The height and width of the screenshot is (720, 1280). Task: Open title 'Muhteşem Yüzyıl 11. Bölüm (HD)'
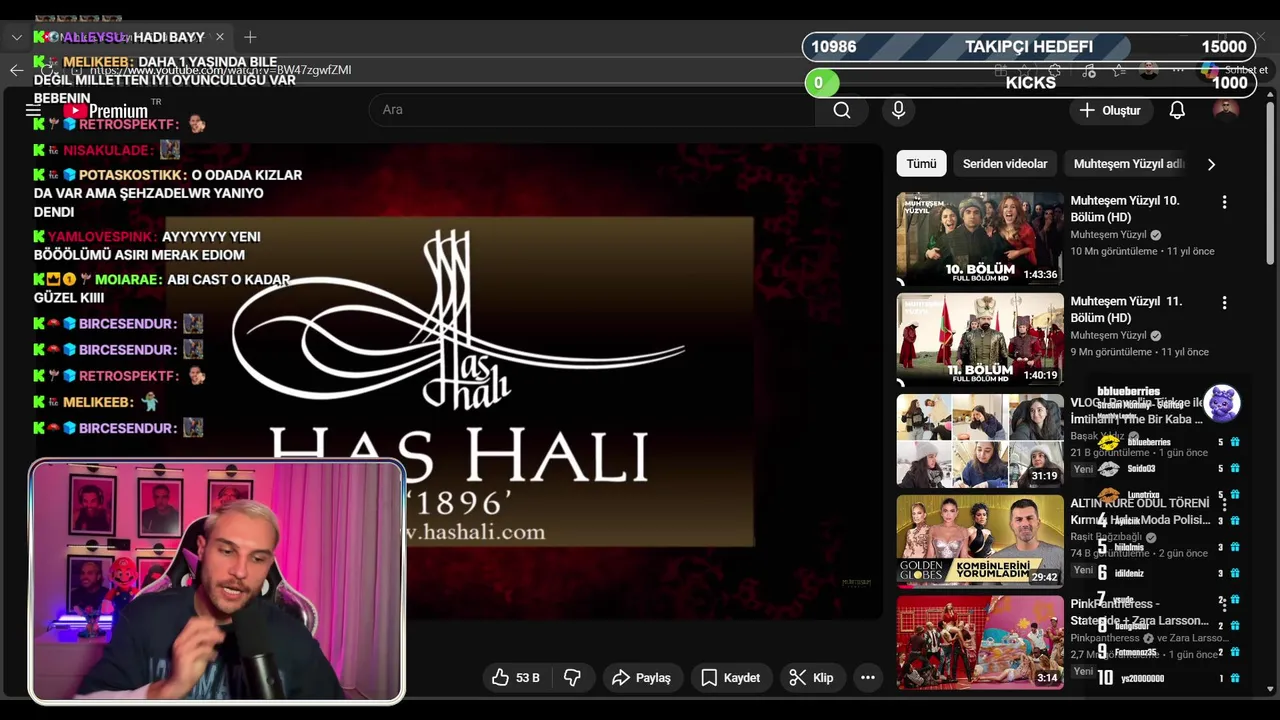tap(1126, 310)
